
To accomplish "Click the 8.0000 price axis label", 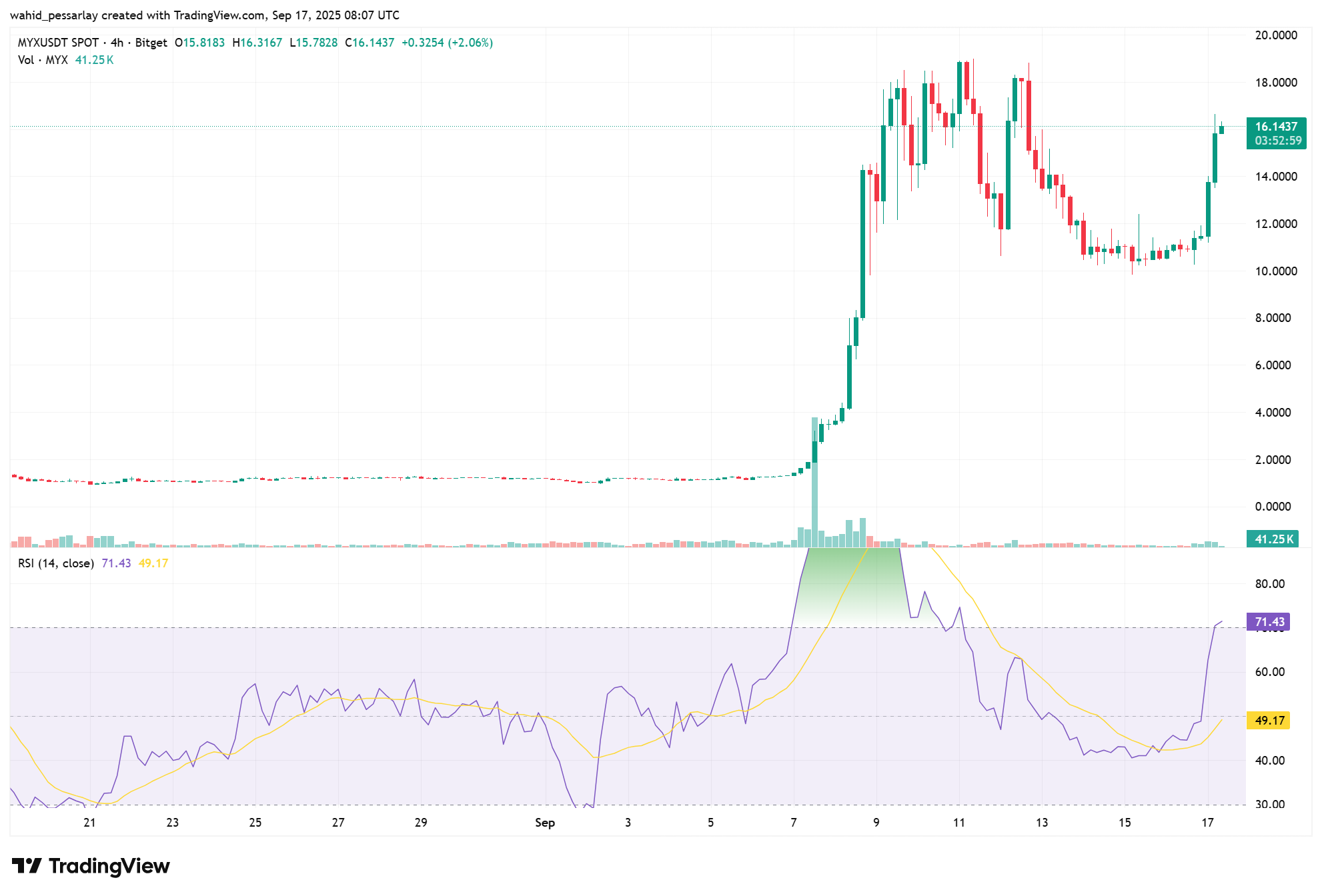I will (x=1273, y=318).
